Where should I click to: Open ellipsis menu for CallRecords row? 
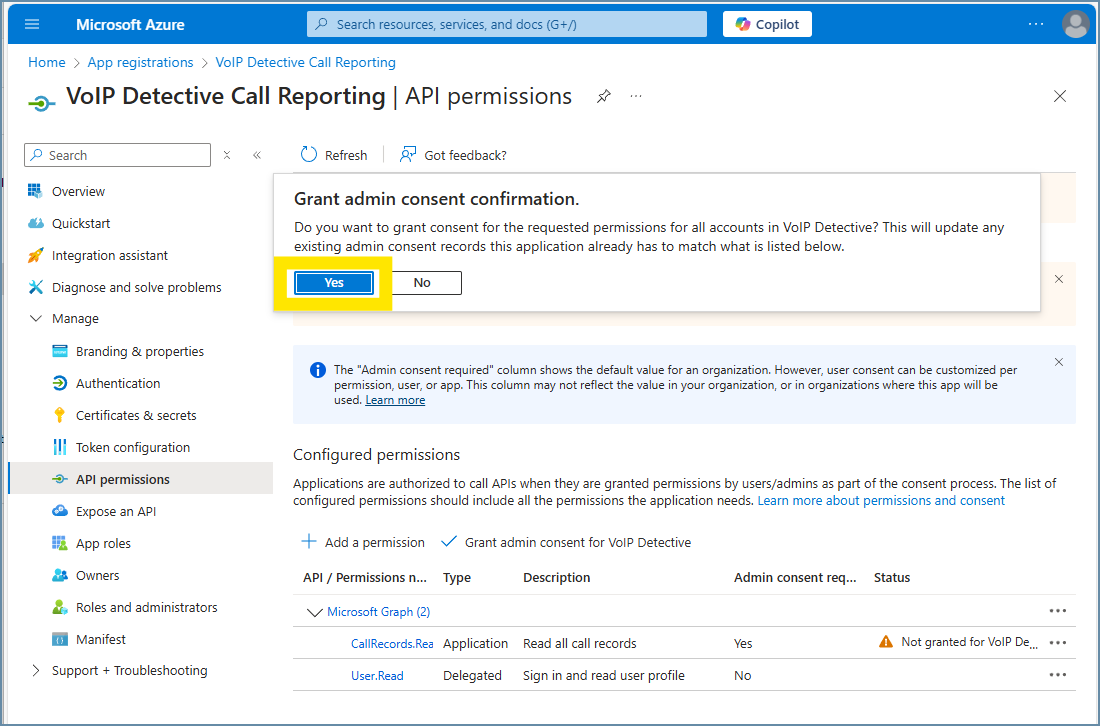pyautogui.click(x=1058, y=643)
